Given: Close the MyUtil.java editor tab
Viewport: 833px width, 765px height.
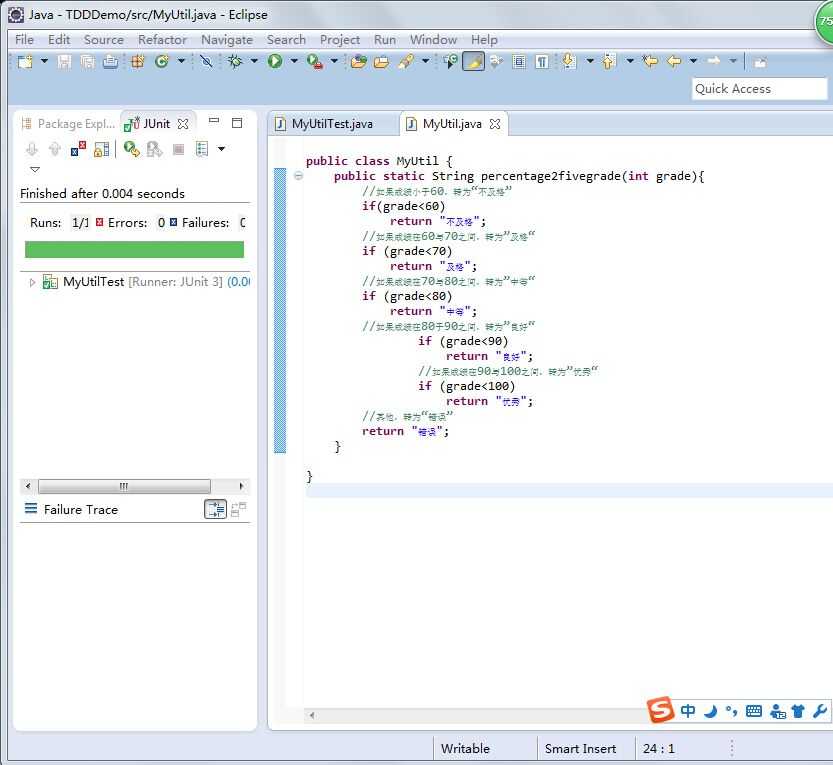Looking at the screenshot, I should coord(495,124).
